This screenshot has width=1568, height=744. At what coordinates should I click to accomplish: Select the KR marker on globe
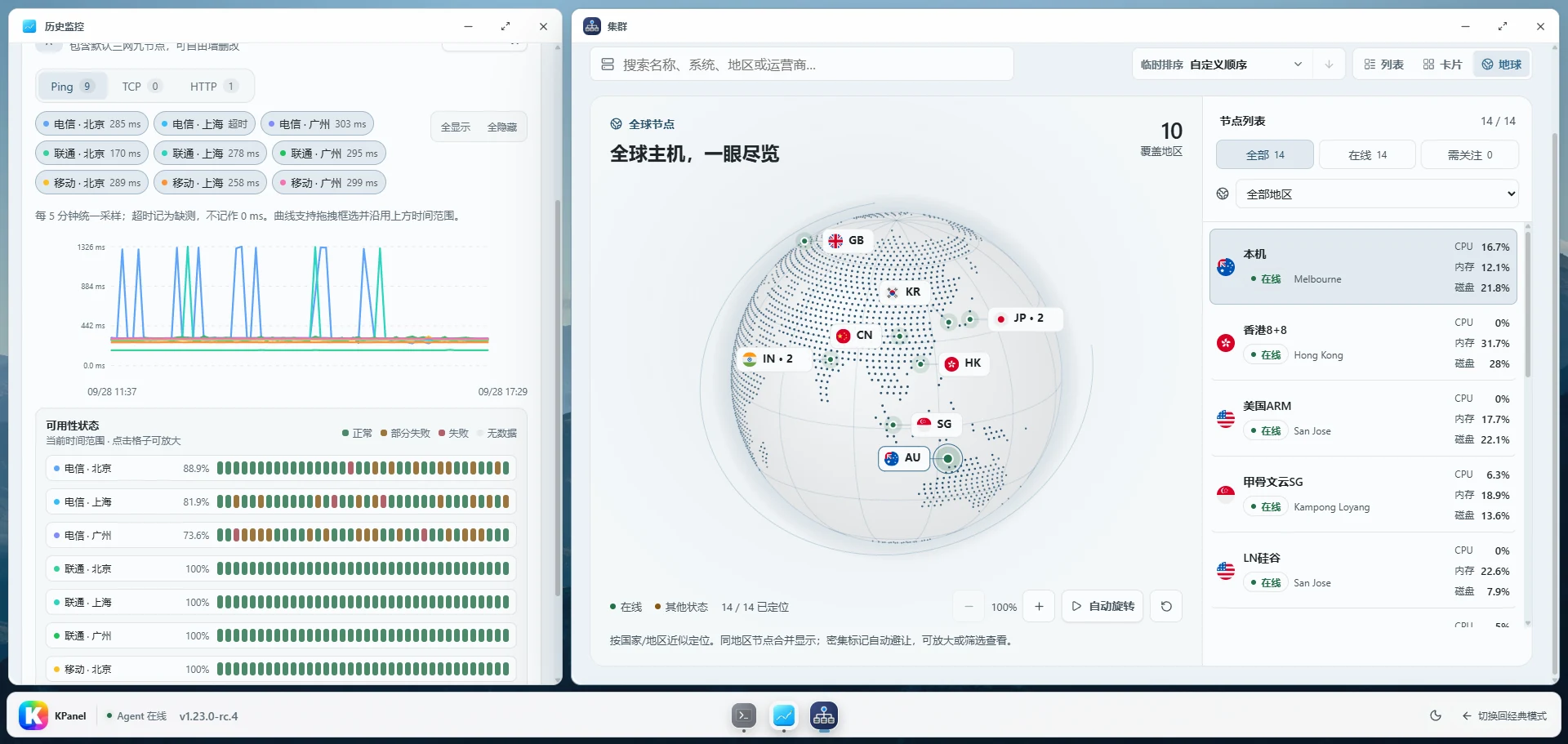(903, 292)
